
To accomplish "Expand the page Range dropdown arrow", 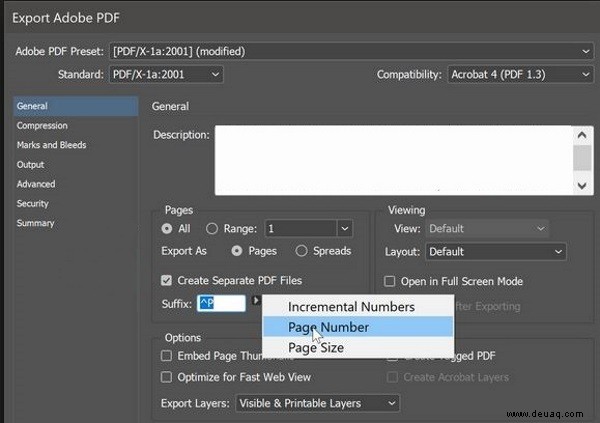I will point(345,229).
